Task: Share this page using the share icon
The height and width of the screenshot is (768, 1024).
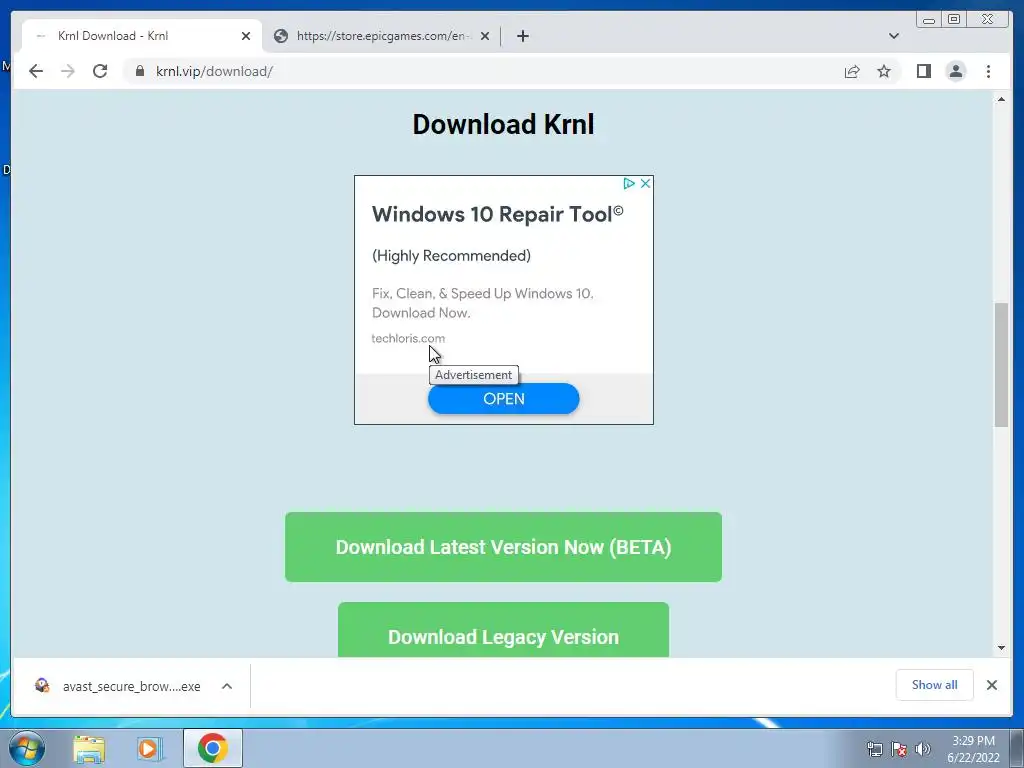Action: 852,71
